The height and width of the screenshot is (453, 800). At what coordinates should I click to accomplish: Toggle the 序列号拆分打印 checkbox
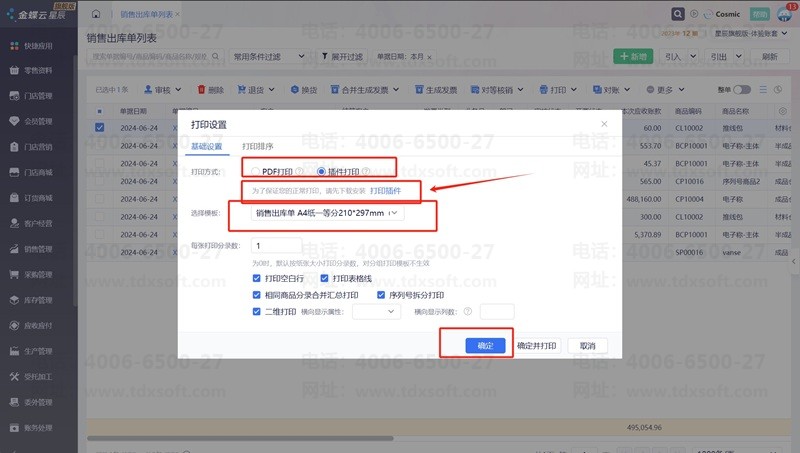coord(381,295)
